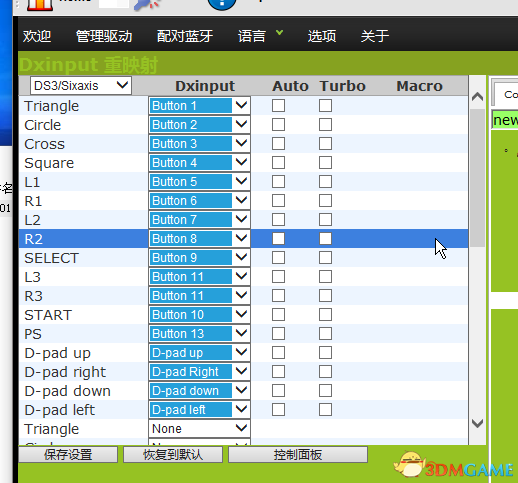Open the L3 mapping dropdown
Viewport: 518px width, 483px height.
pyautogui.click(x=199, y=277)
